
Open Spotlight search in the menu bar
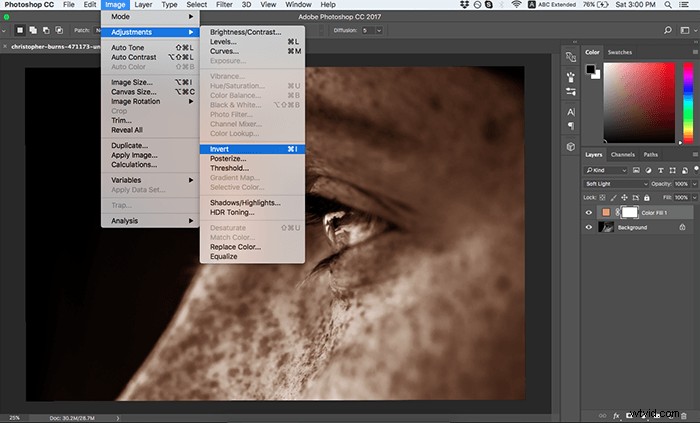pos(668,4)
